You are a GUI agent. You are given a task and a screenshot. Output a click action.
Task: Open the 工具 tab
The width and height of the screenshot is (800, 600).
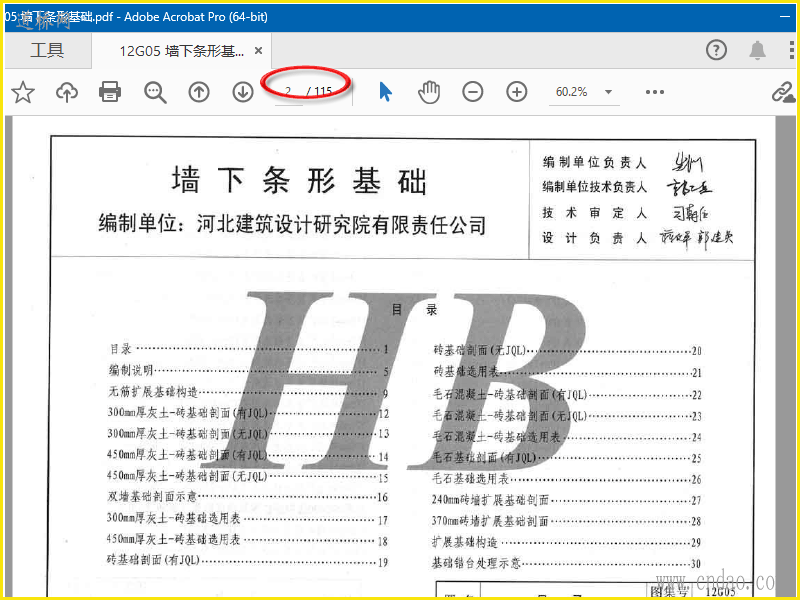47,51
